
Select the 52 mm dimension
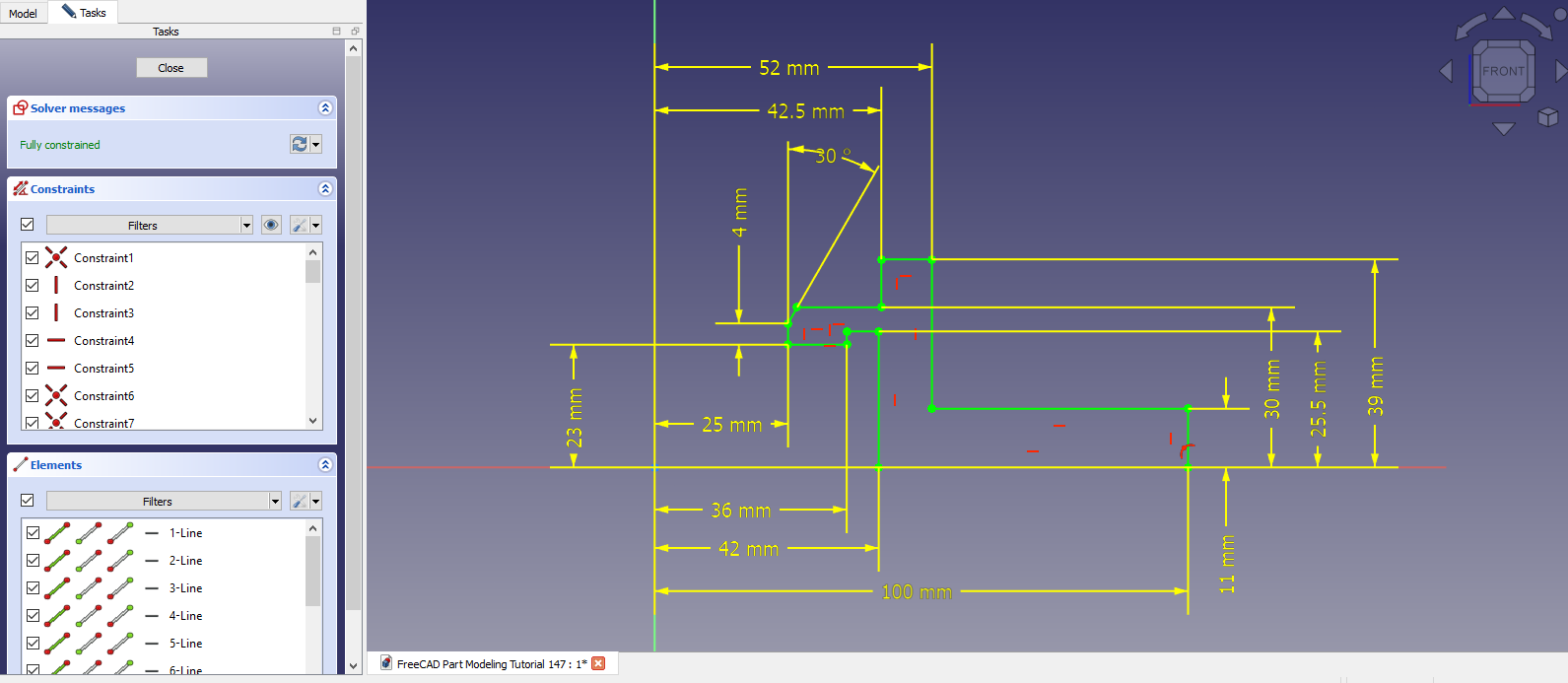point(789,68)
